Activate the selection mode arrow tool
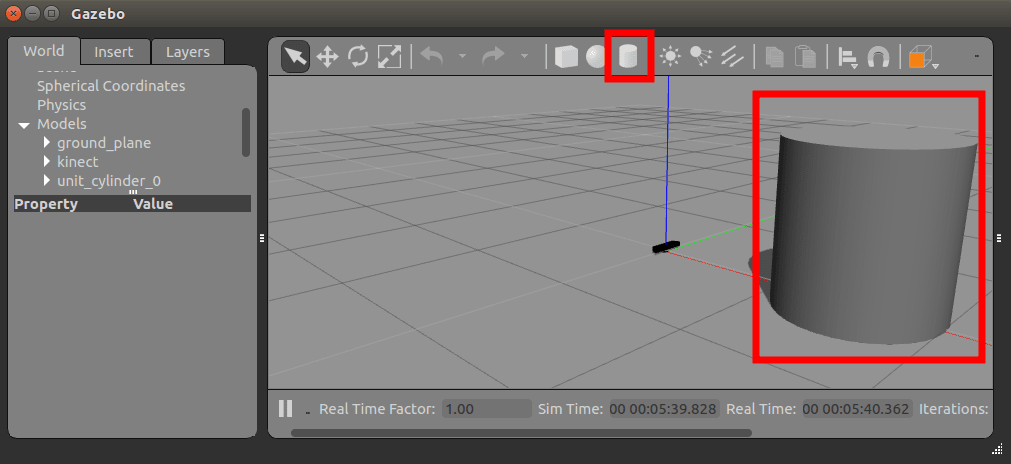 pyautogui.click(x=295, y=57)
